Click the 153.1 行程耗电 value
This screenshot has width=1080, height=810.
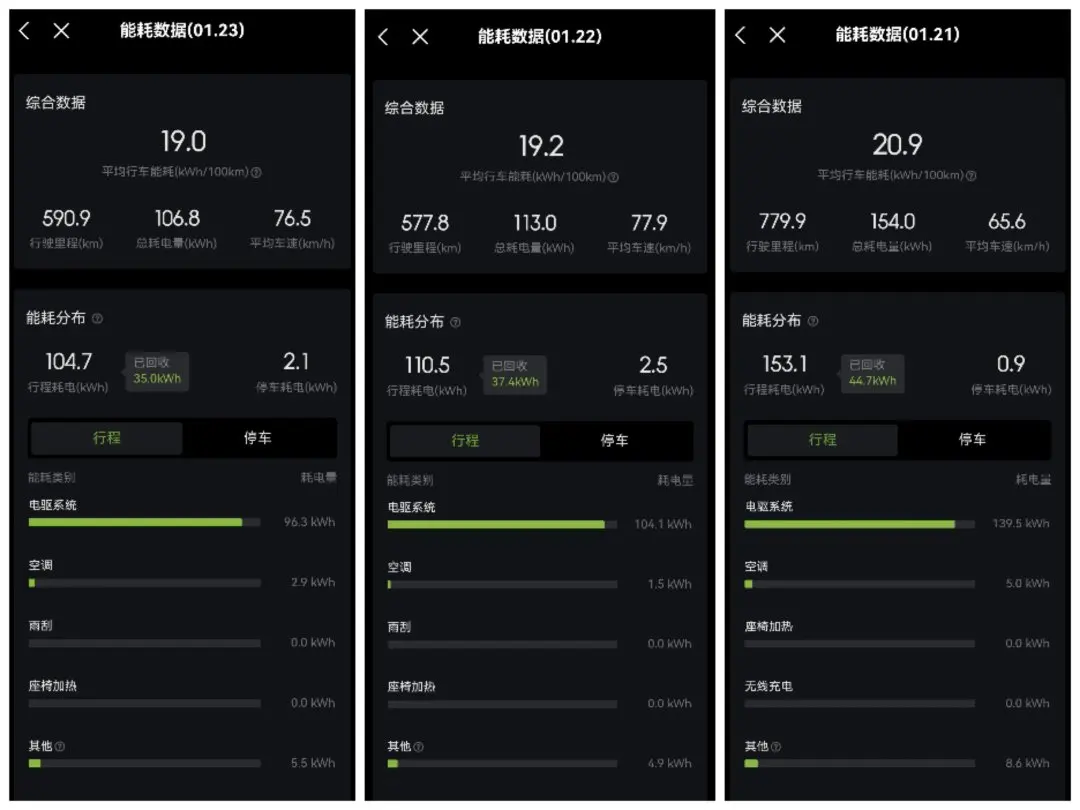tap(785, 364)
